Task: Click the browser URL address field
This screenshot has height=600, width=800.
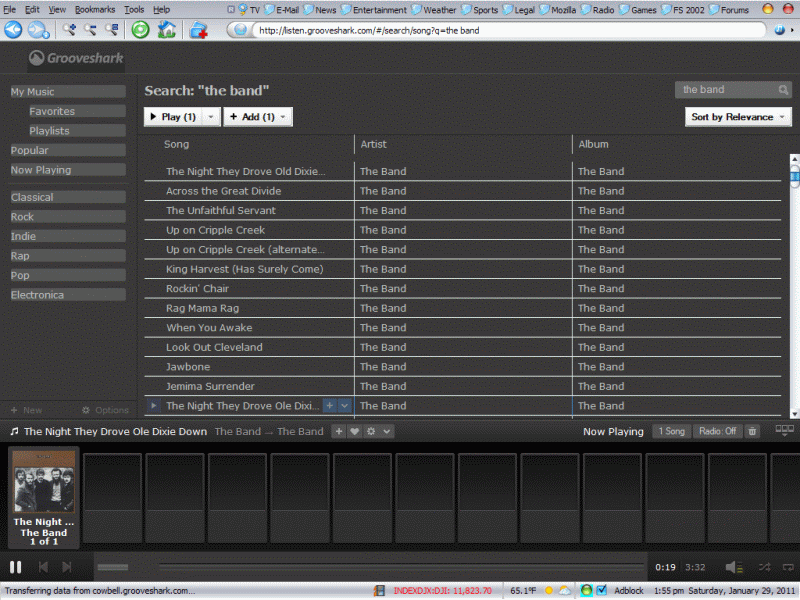Action: pos(508,31)
